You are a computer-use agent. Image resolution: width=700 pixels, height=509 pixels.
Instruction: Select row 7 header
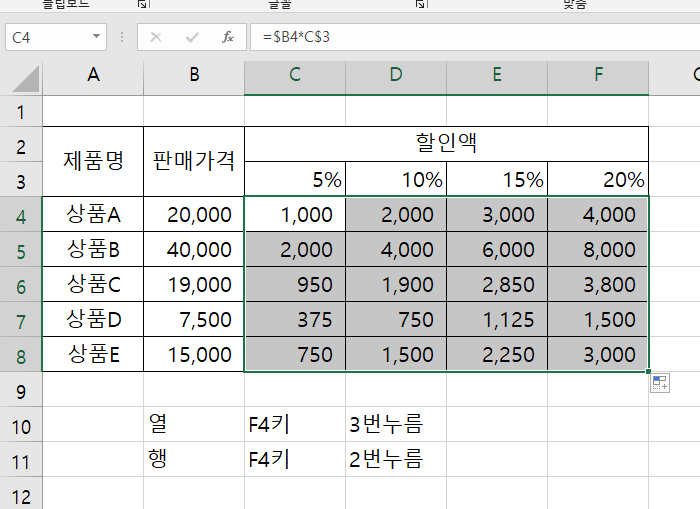(21, 319)
